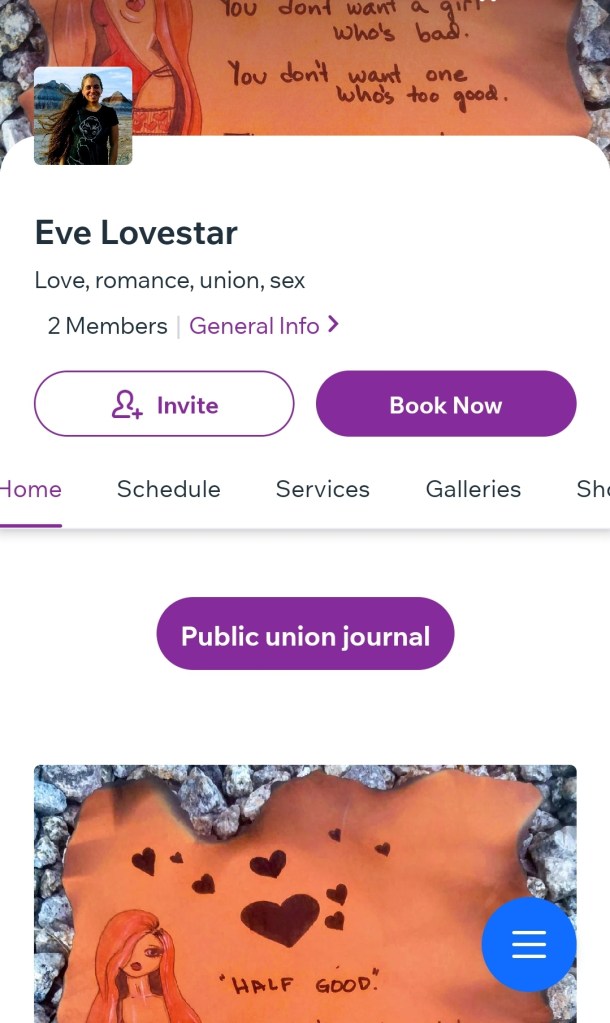The image size is (610, 1023).
Task: Click the 2 Members count
Action: point(107,326)
